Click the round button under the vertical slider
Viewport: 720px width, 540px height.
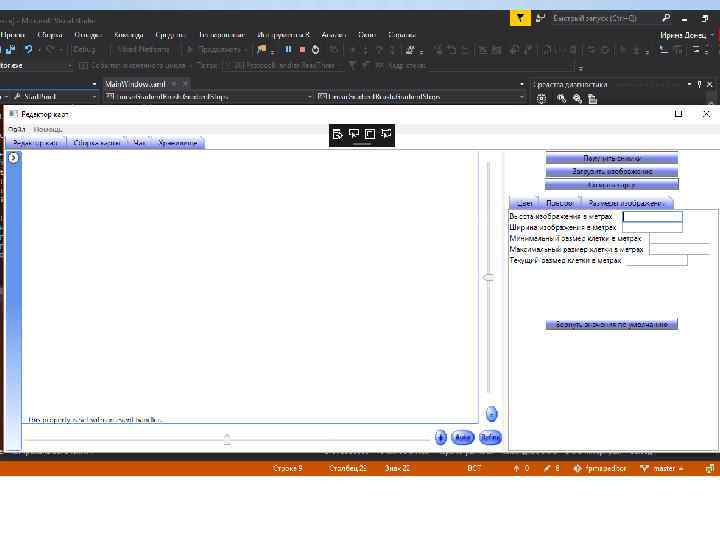pos(491,414)
